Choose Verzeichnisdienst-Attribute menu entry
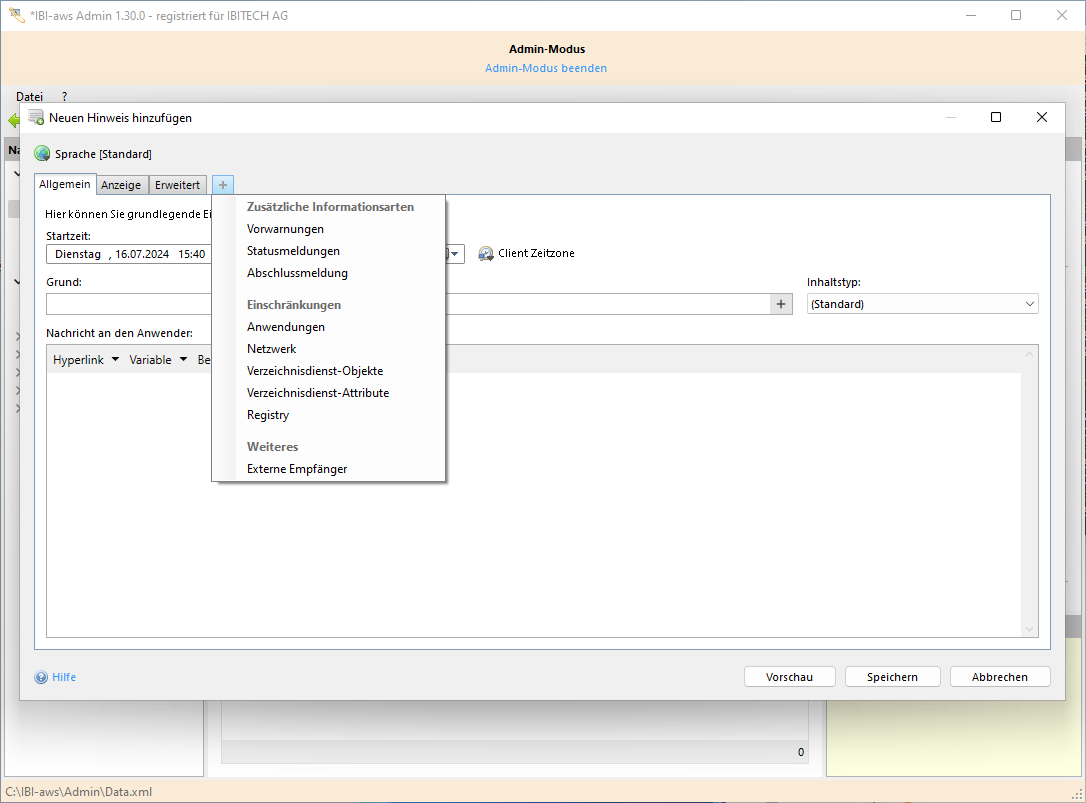1086x803 pixels. 318,393
